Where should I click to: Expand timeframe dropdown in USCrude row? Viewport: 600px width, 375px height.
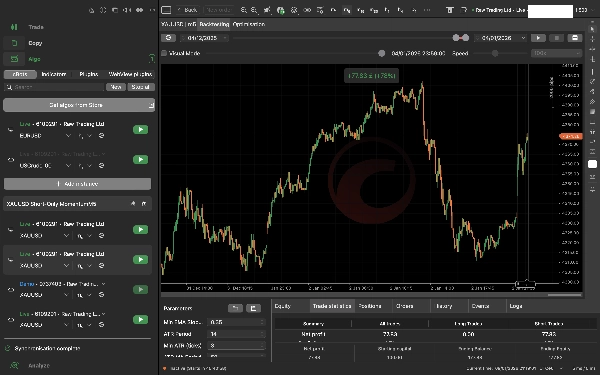point(90,165)
